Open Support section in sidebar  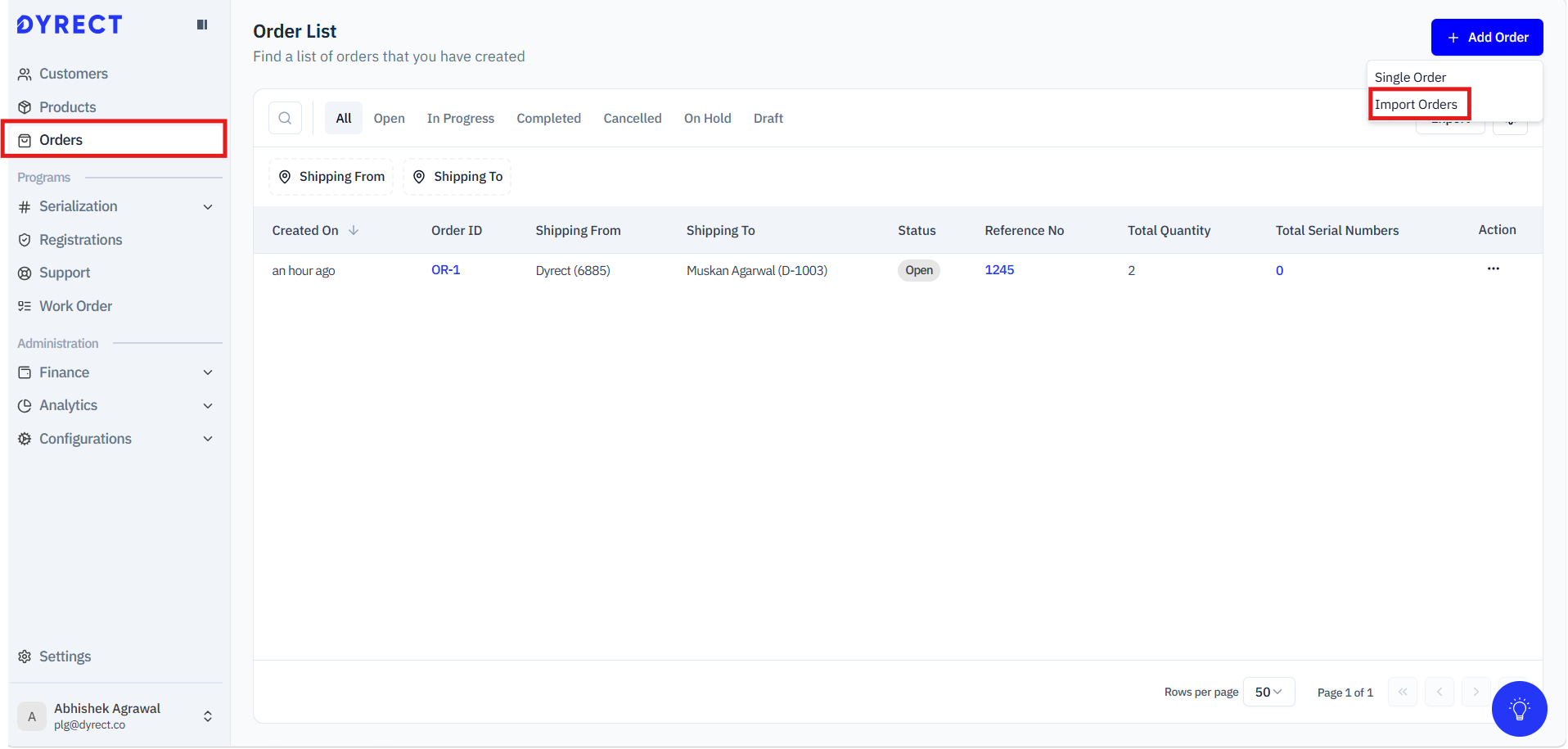pos(65,273)
